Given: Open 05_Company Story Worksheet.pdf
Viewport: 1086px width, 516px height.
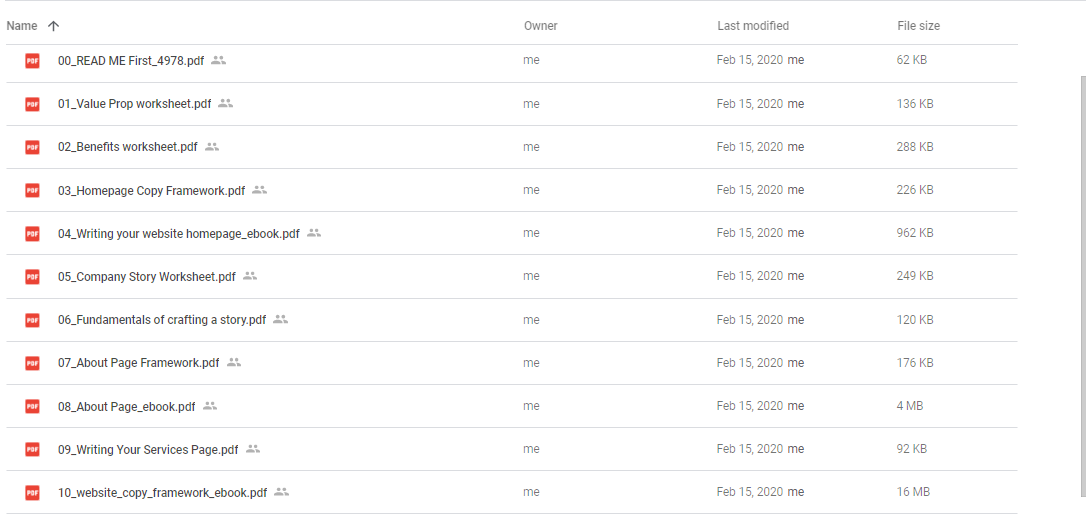Looking at the screenshot, I should [x=146, y=277].
